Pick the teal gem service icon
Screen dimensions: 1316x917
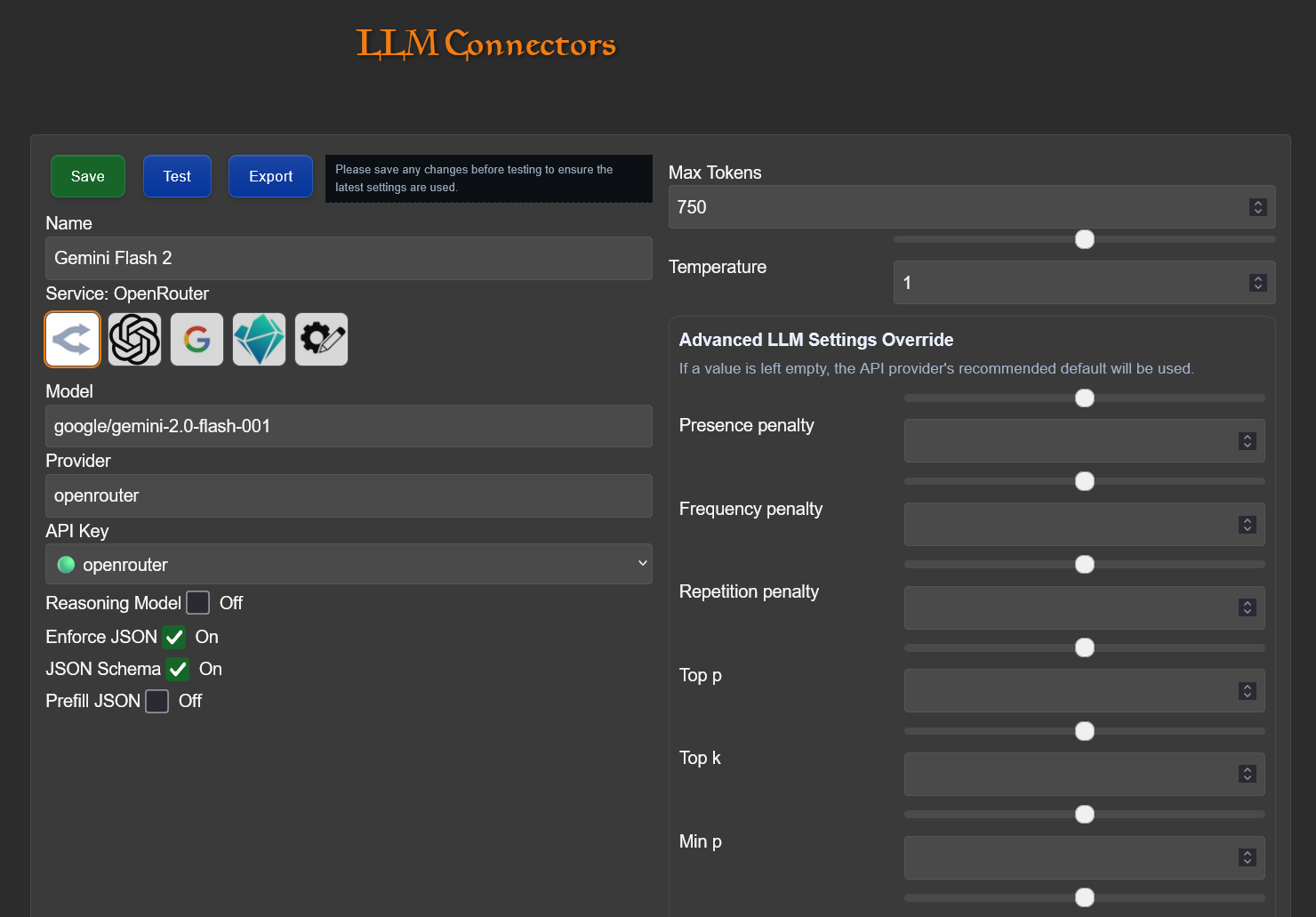click(259, 339)
